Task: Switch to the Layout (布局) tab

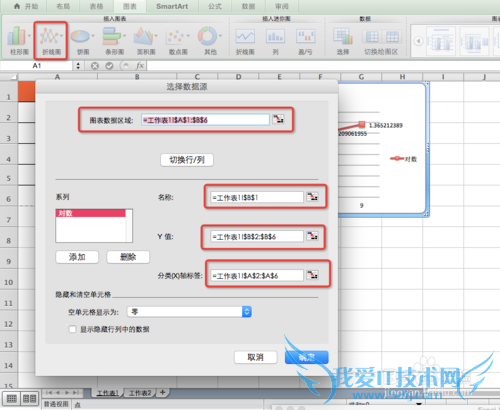Action: click(x=63, y=6)
